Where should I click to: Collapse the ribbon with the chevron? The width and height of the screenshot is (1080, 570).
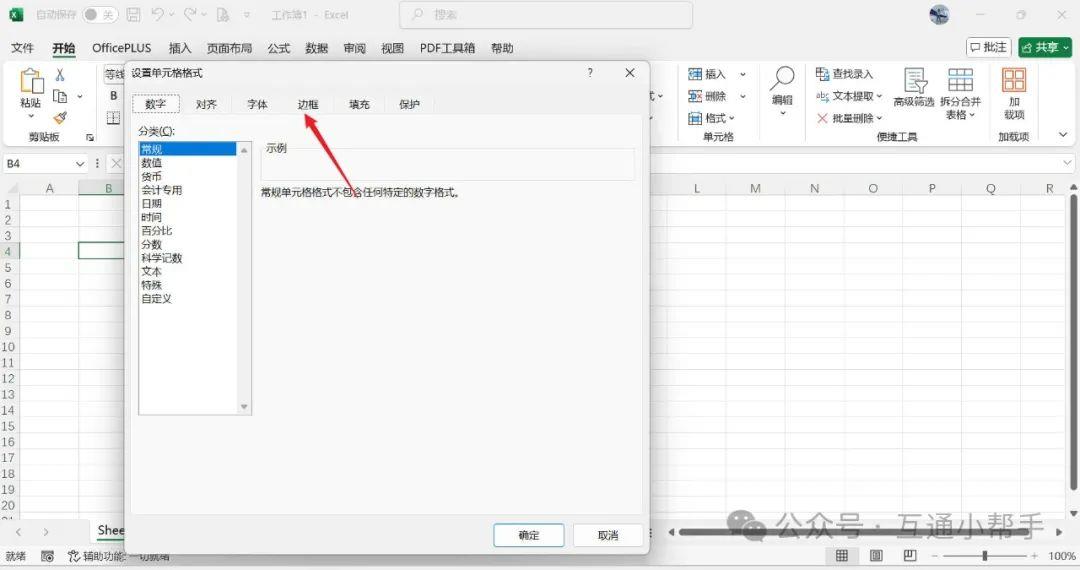tap(1063, 135)
